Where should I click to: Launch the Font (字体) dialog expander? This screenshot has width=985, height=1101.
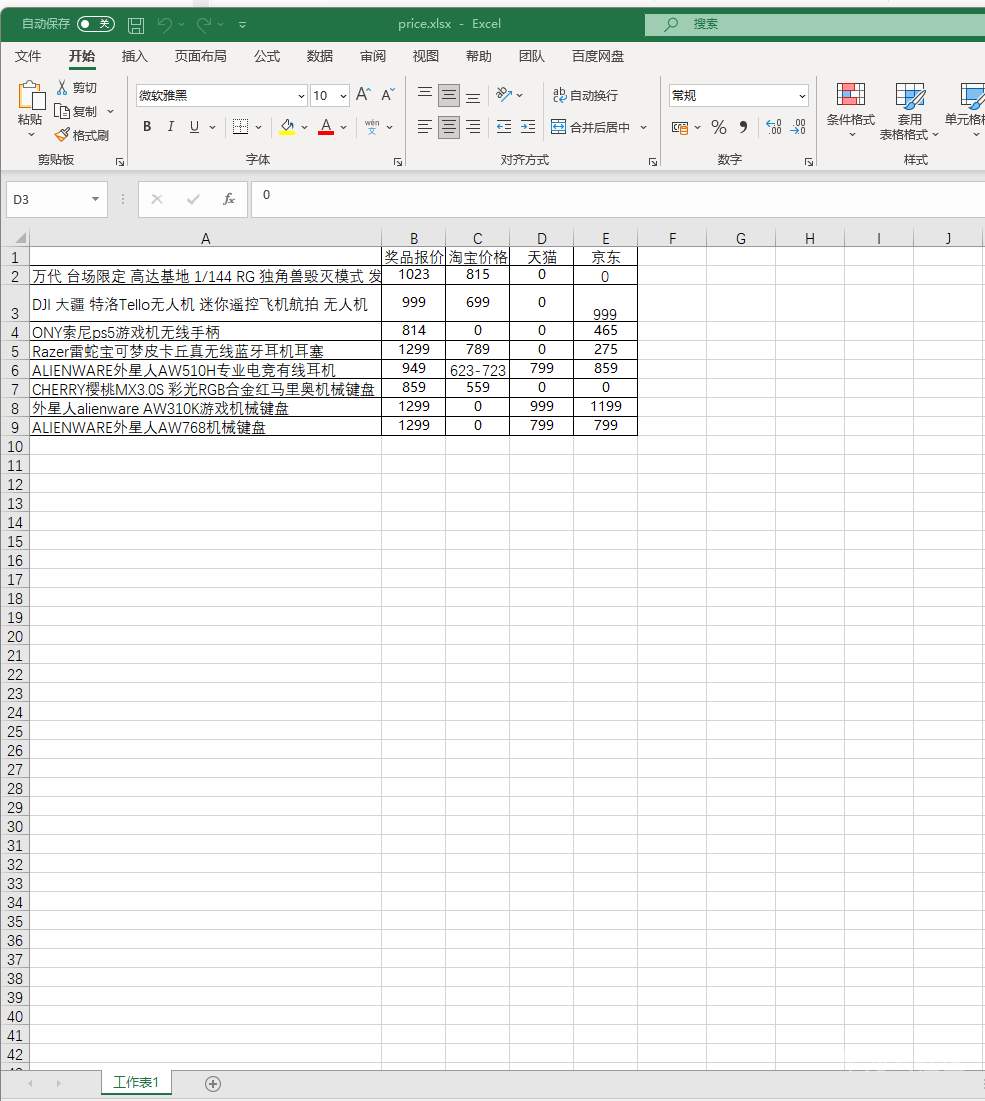tap(398, 161)
